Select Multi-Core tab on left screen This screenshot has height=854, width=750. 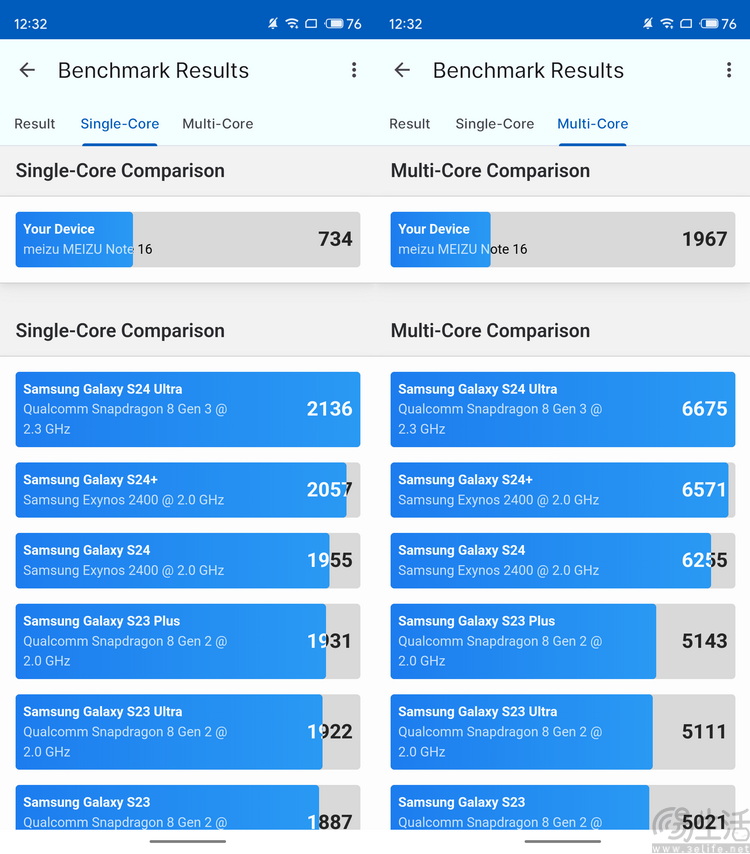coord(217,124)
